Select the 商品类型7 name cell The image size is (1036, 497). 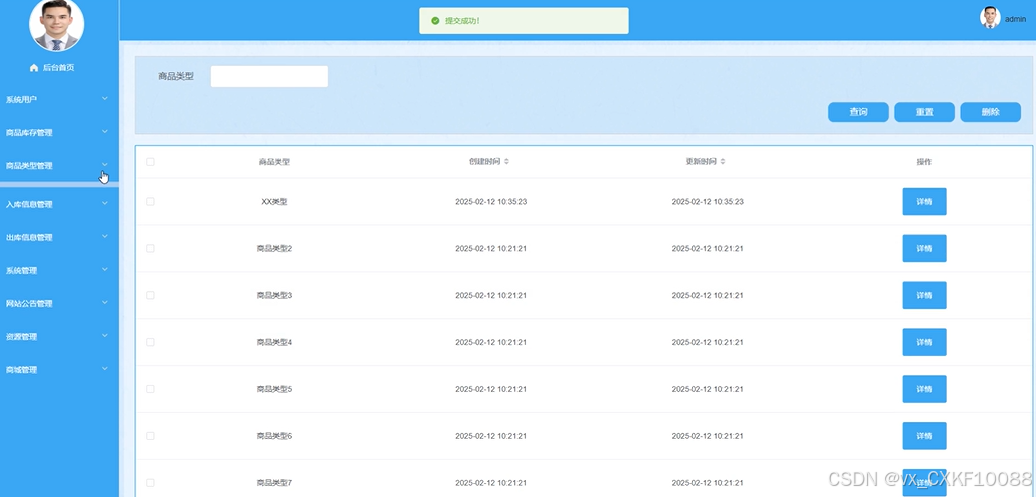pyautogui.click(x=274, y=483)
